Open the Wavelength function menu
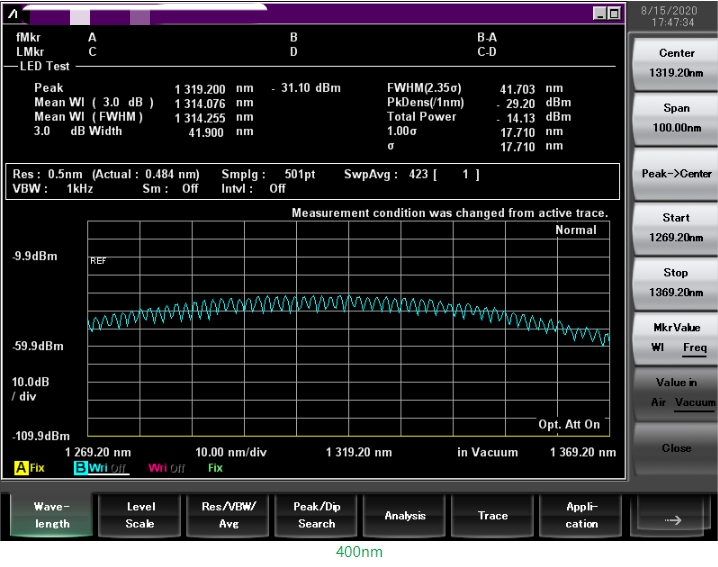Screen dimensions: 718x567 tap(52, 515)
